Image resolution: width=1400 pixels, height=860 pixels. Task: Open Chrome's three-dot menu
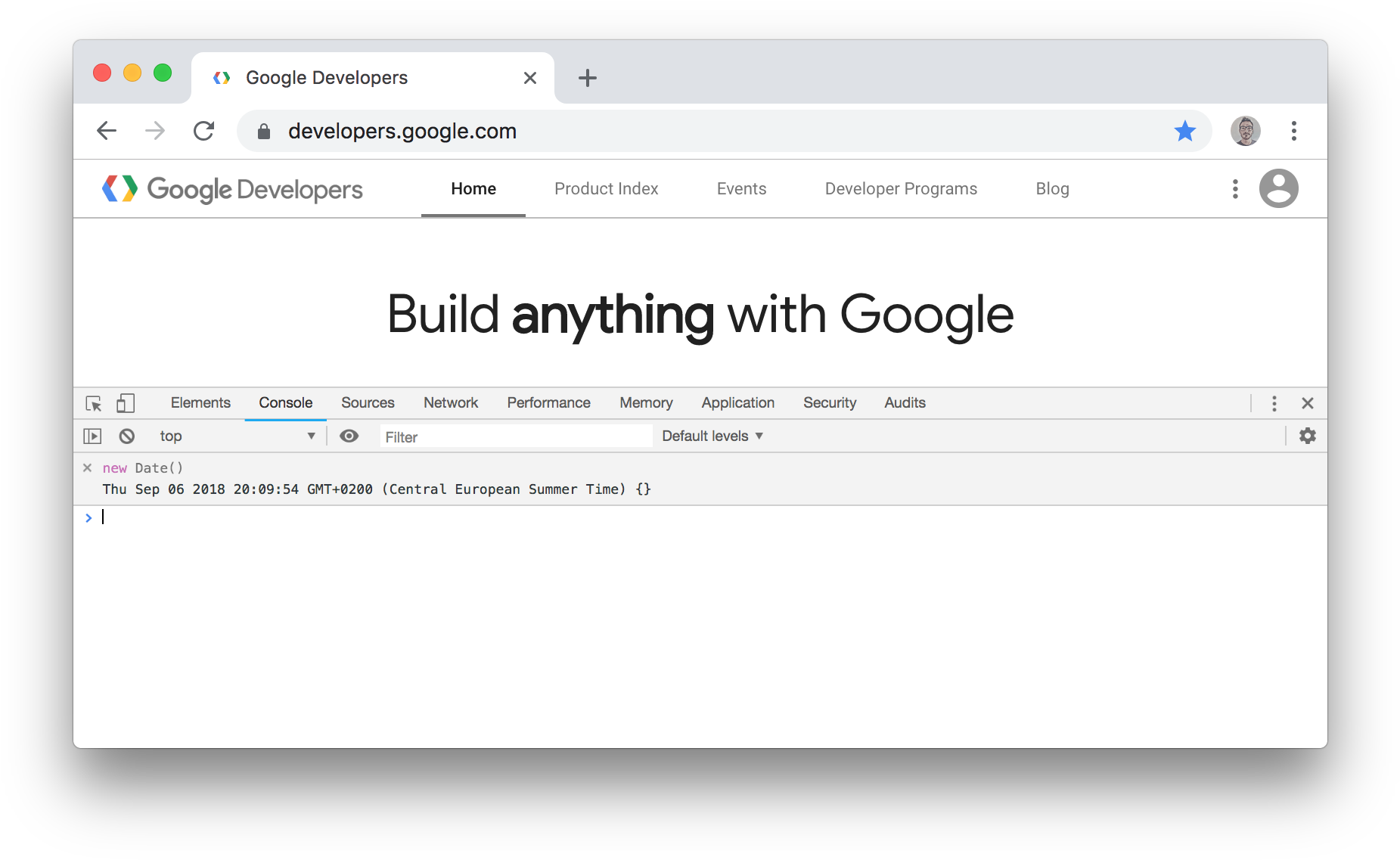tap(1294, 131)
